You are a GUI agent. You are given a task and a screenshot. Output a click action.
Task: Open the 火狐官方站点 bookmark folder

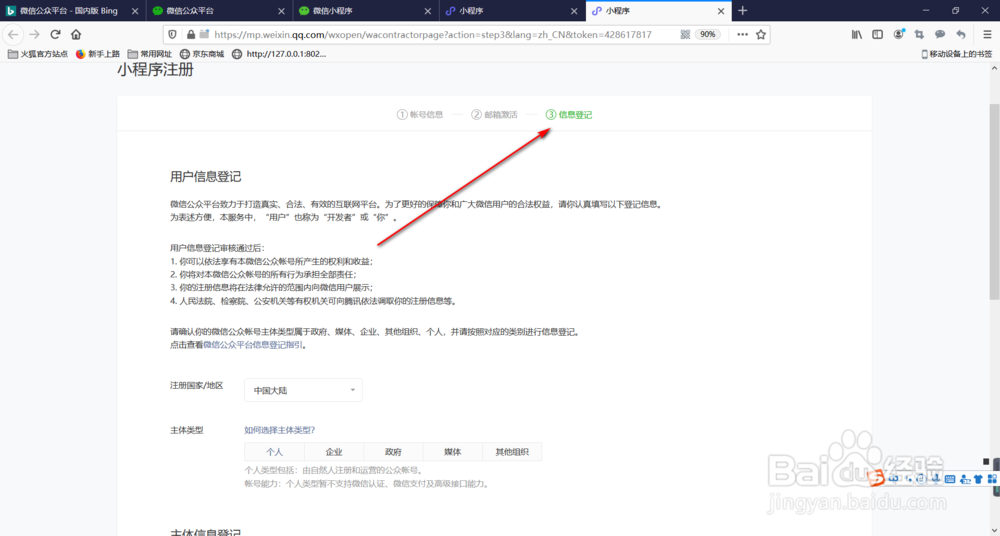[38, 54]
